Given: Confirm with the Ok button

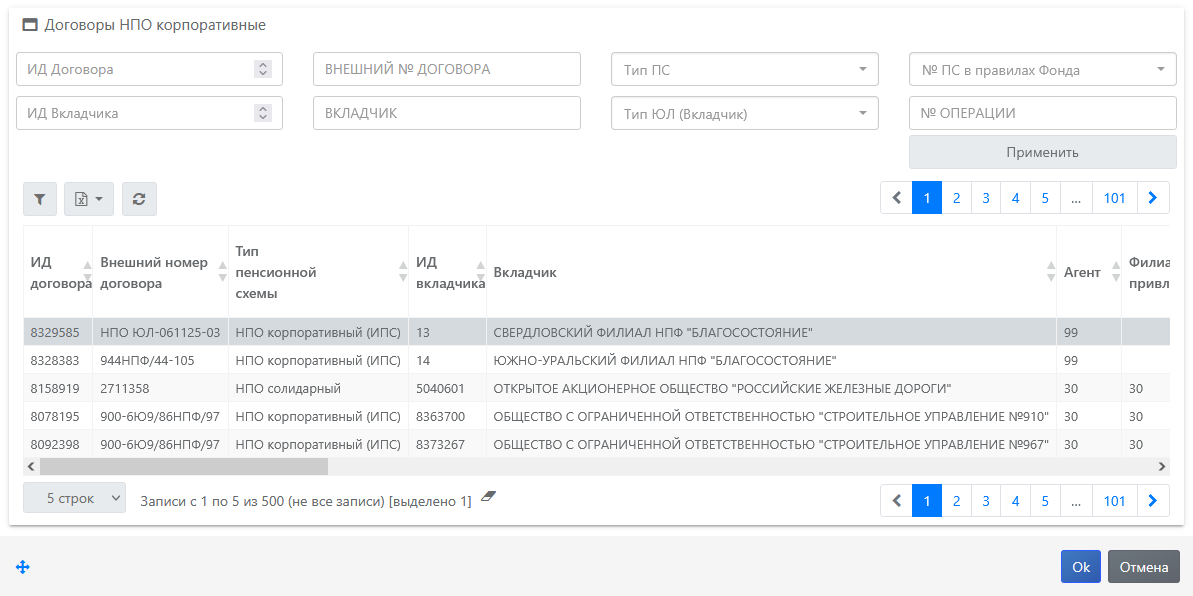Looking at the screenshot, I should point(1080,566).
